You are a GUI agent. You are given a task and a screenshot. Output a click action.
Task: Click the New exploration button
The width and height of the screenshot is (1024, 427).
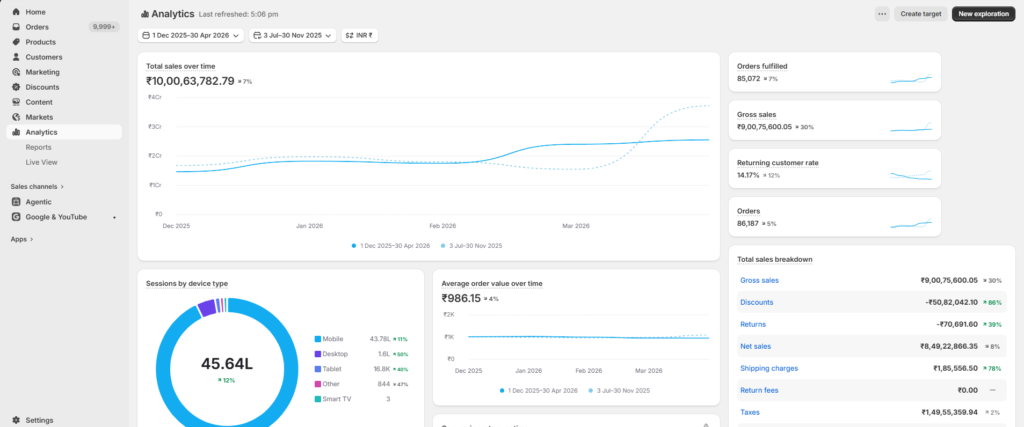coord(984,14)
